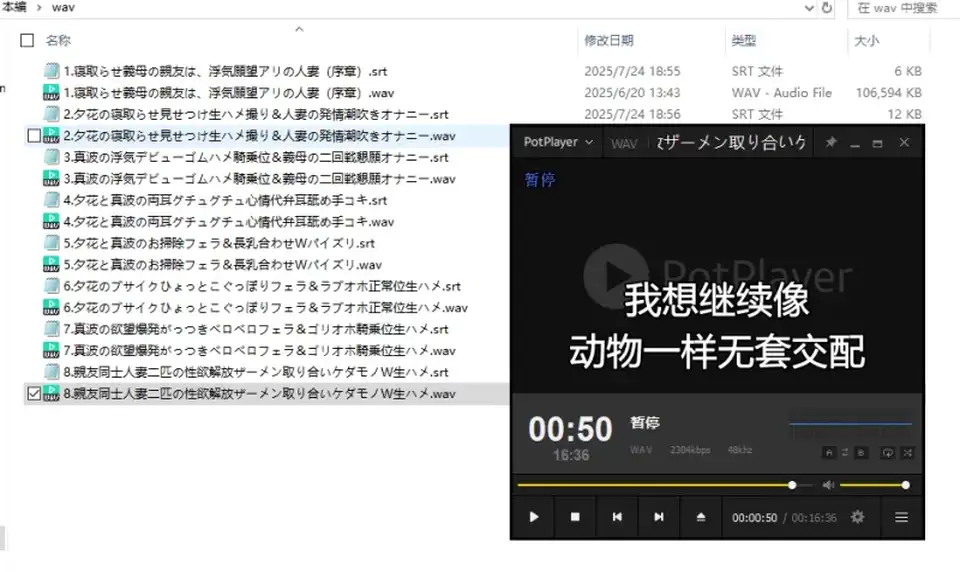Open the PotPlayer main menu dropdown

tap(558, 142)
